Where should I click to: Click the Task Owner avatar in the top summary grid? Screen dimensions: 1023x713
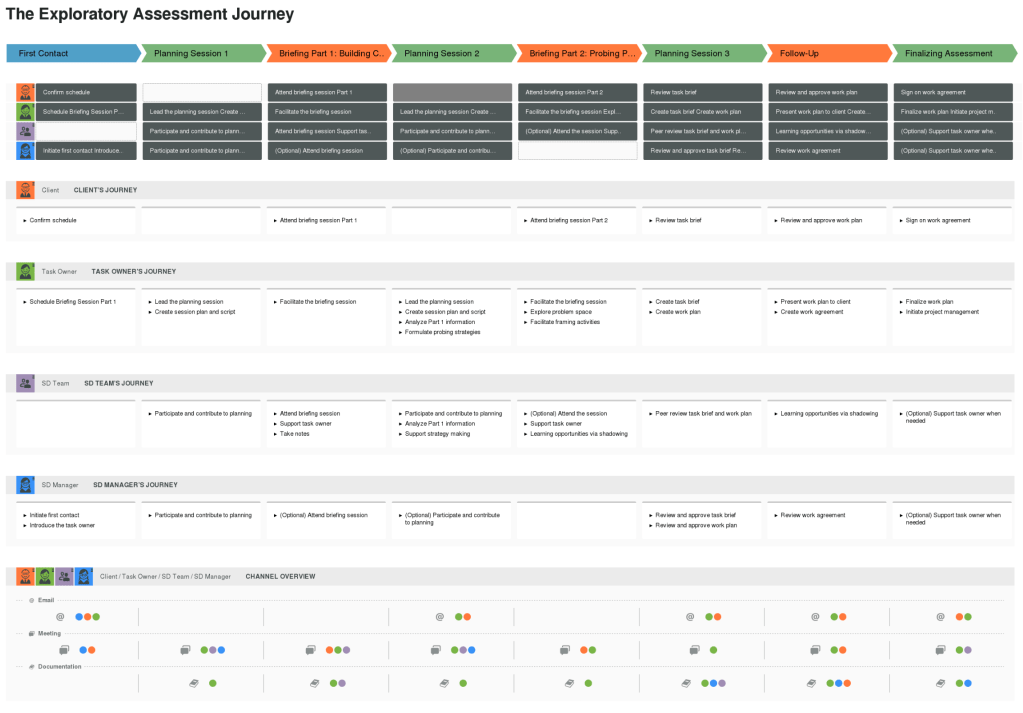point(25,111)
